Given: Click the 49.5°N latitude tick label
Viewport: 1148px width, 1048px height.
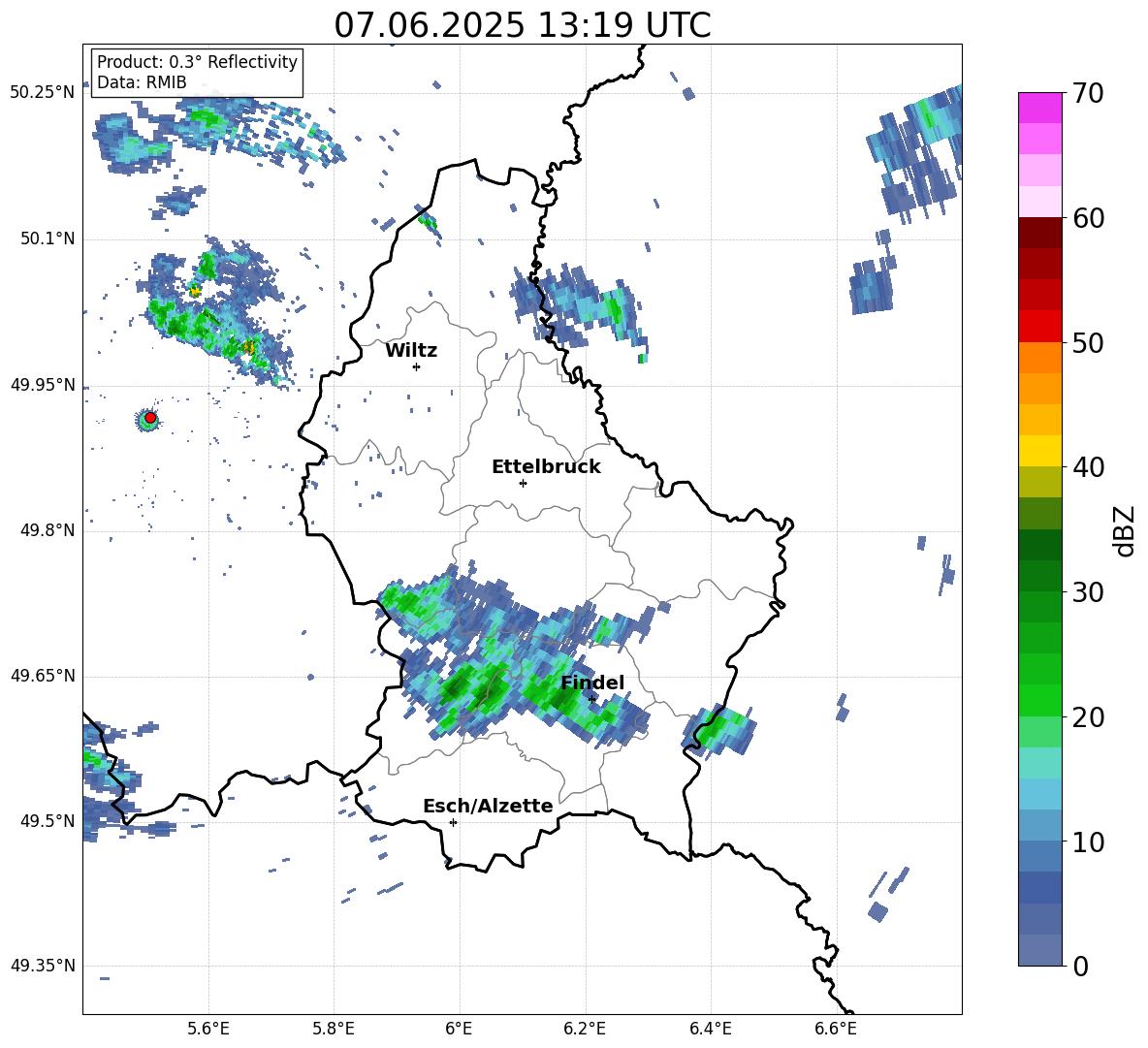Looking at the screenshot, I should click(47, 821).
